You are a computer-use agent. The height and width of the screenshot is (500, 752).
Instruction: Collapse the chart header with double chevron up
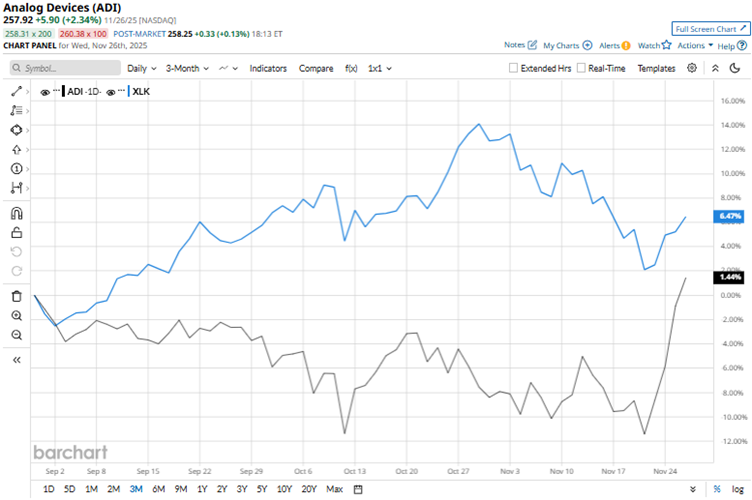coord(715,68)
